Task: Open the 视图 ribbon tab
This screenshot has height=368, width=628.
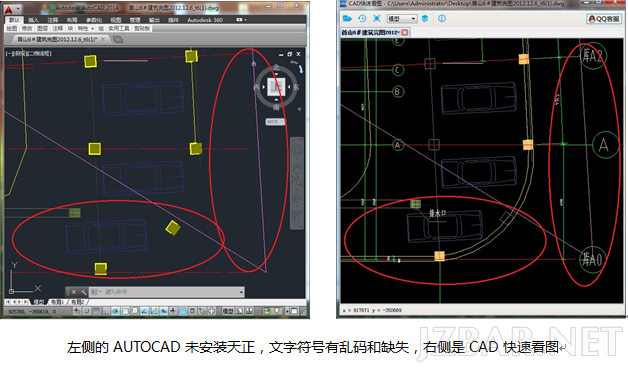Action: coord(115,20)
